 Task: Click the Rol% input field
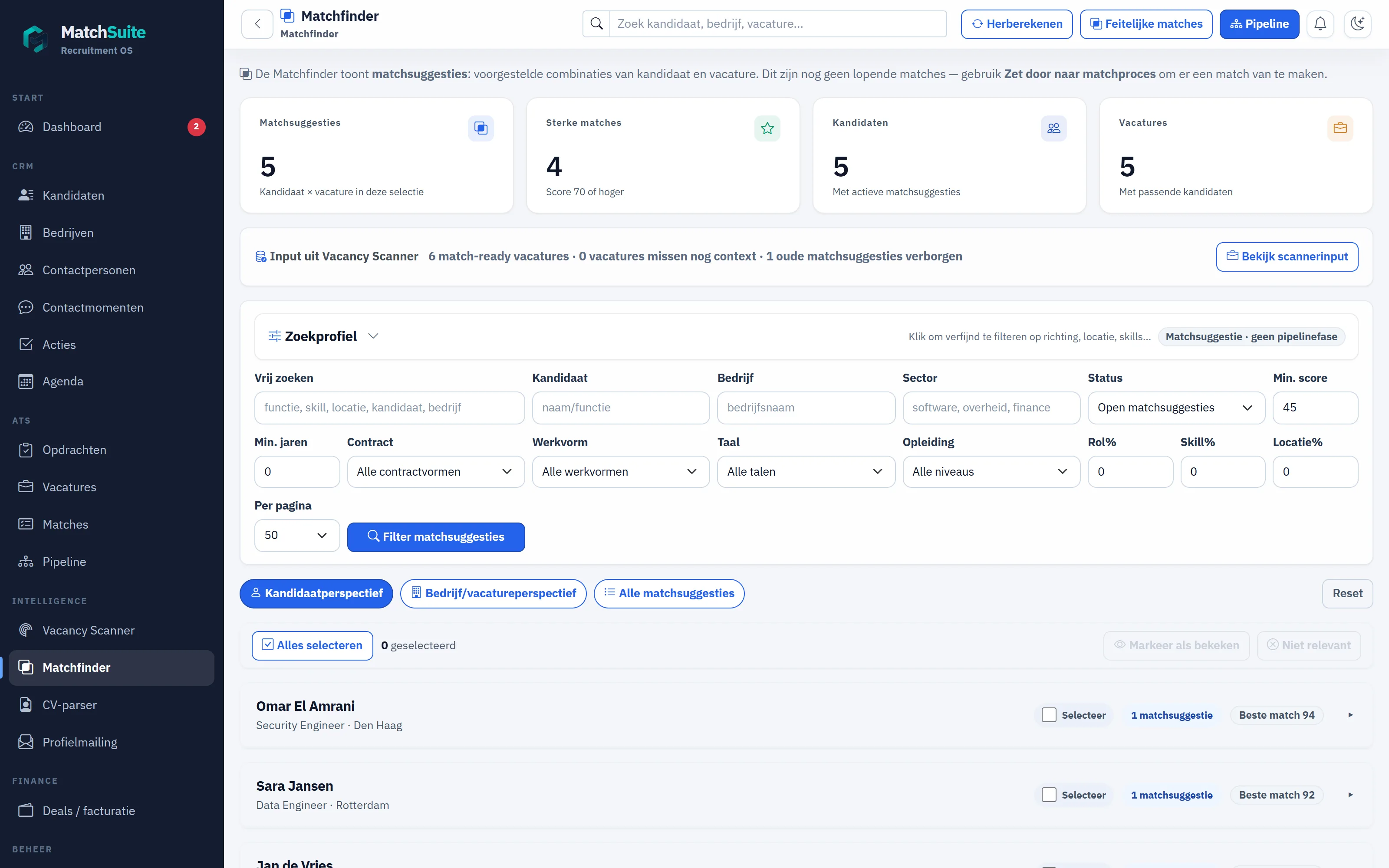(1130, 472)
